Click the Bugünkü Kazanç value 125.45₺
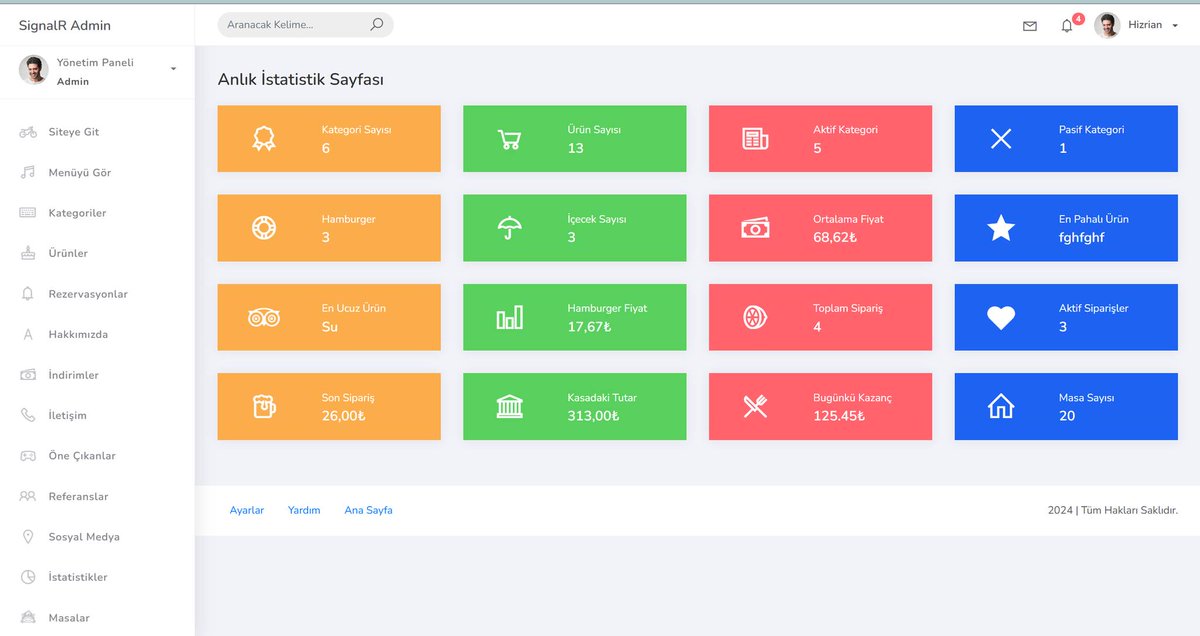The image size is (1200, 636). click(x=839, y=416)
